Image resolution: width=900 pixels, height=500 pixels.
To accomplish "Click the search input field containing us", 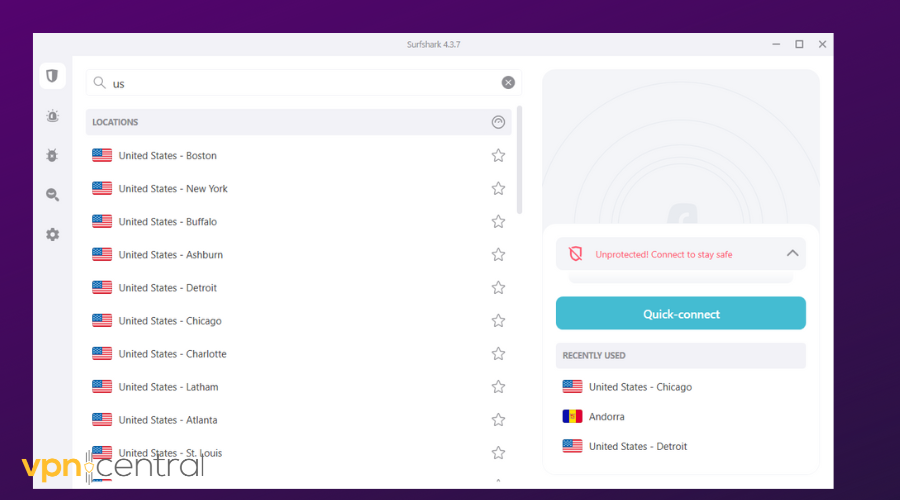I will (x=303, y=83).
